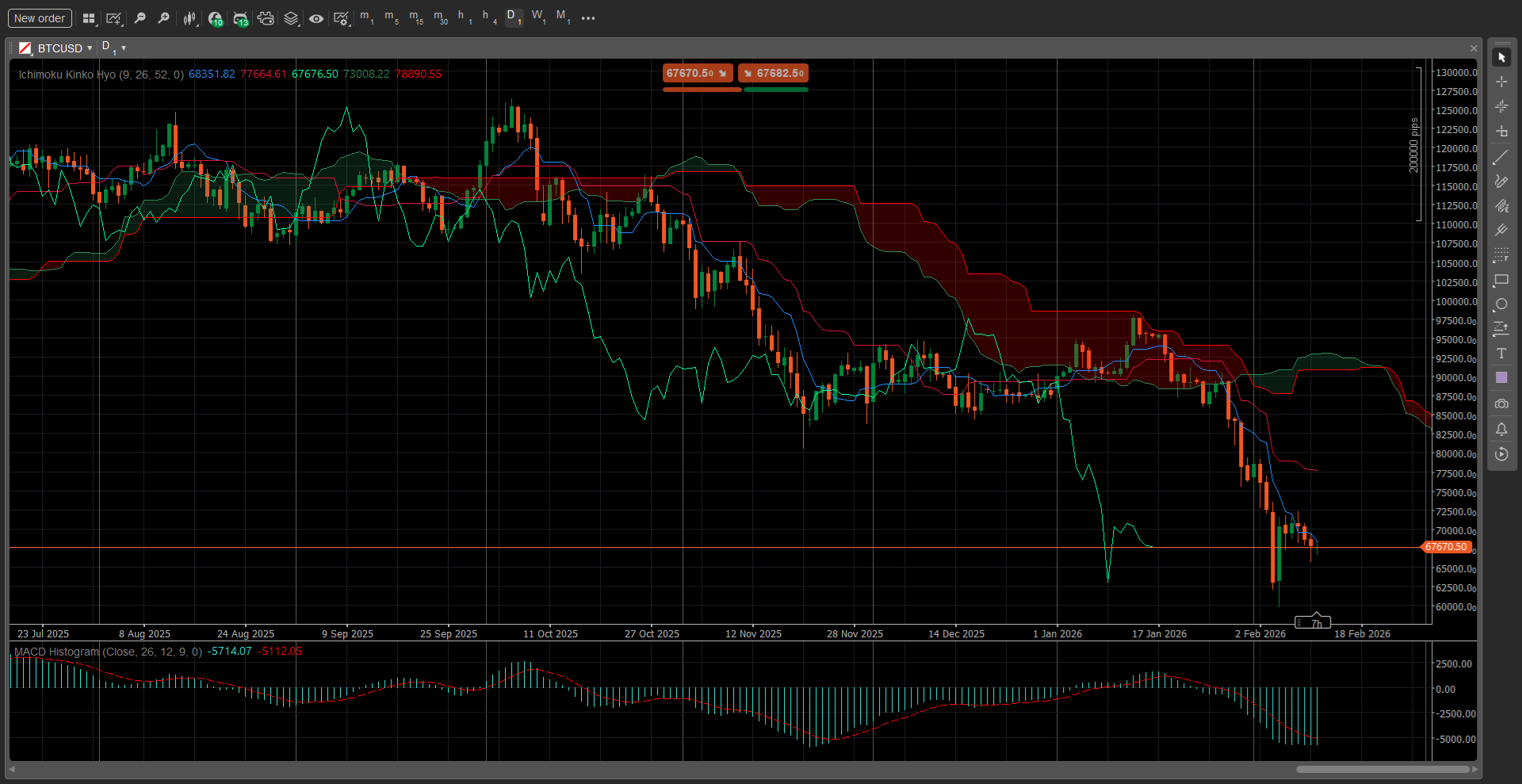Select the pencil freehand drawing tool
This screenshot has width=1522, height=784.
(x=1501, y=182)
